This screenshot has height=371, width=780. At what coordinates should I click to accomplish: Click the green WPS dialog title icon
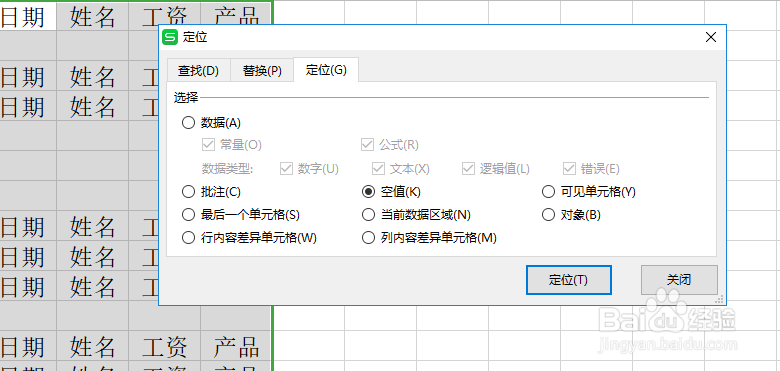[171, 37]
